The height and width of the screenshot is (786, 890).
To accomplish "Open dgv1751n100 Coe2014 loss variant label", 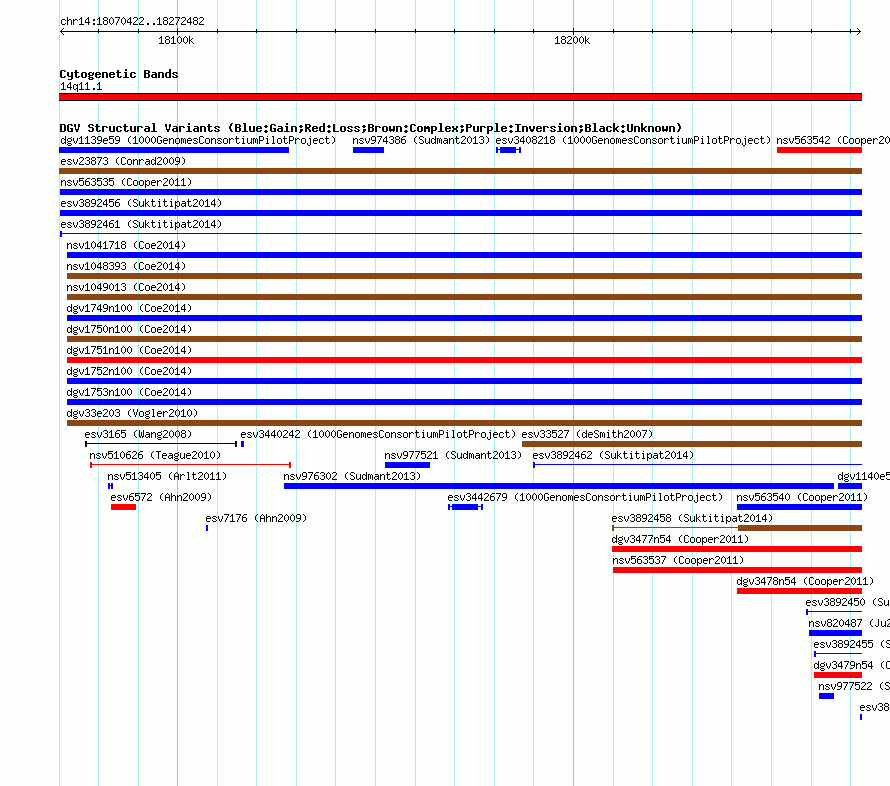I will click(129, 350).
